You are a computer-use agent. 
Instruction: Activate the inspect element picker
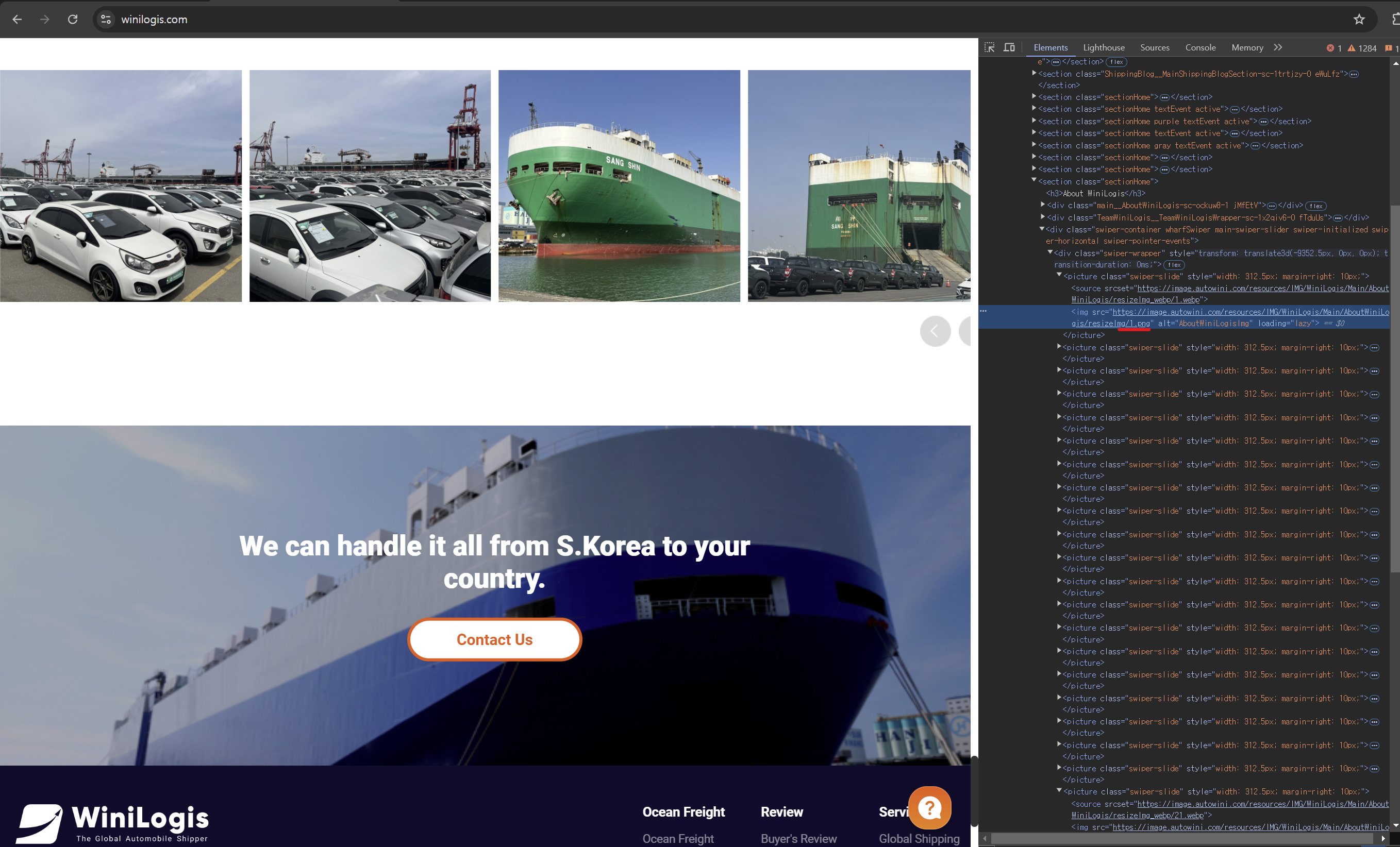(x=989, y=48)
